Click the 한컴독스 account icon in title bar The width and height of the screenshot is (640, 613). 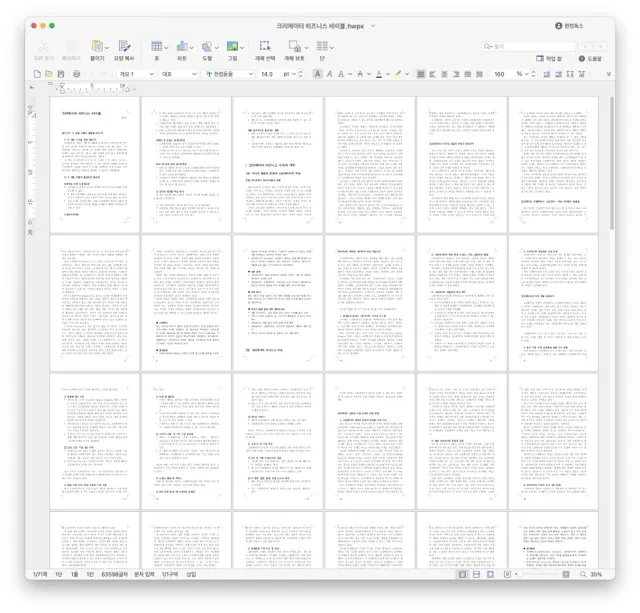[559, 26]
